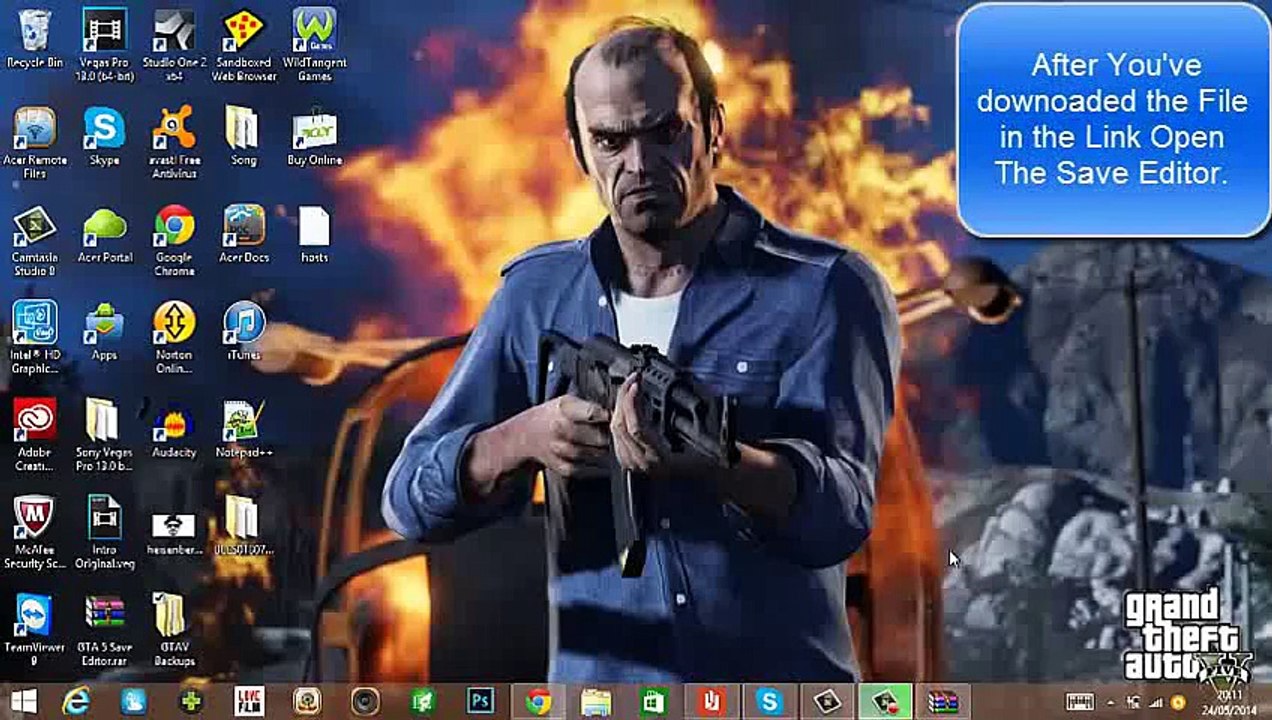
Task: Launch TeamViewer 9 from the desktop
Action: click(35, 630)
